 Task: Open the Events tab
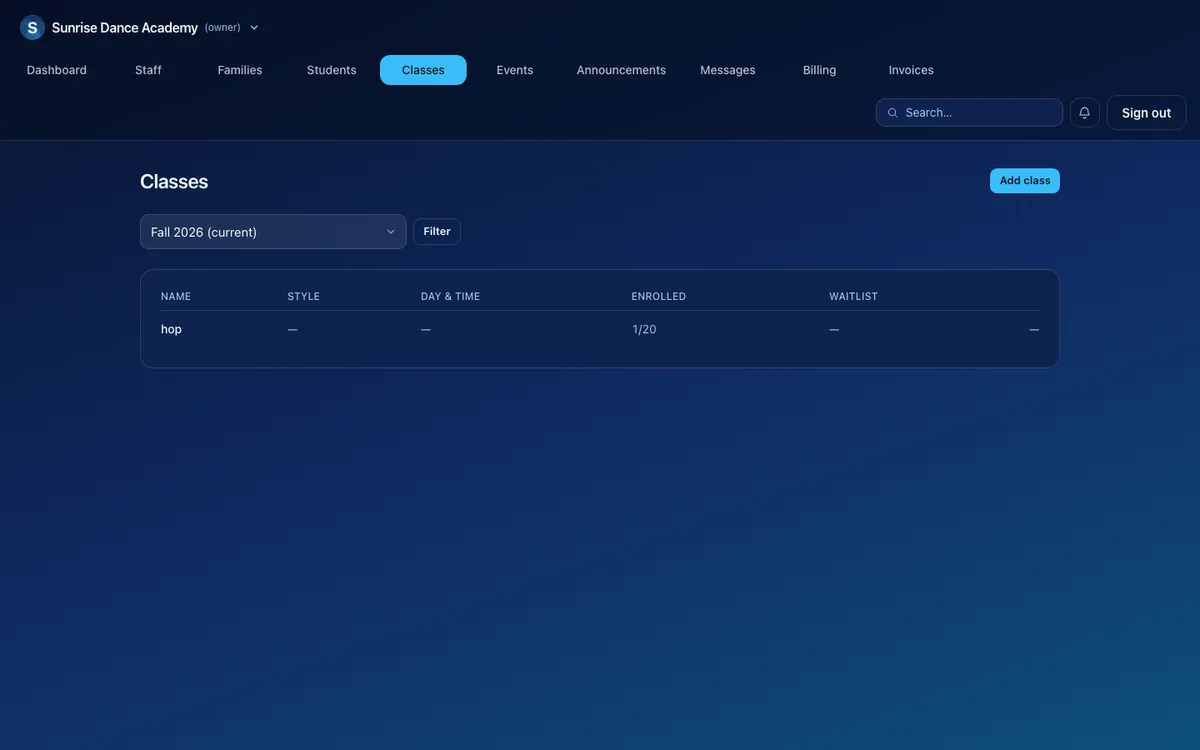click(x=515, y=70)
